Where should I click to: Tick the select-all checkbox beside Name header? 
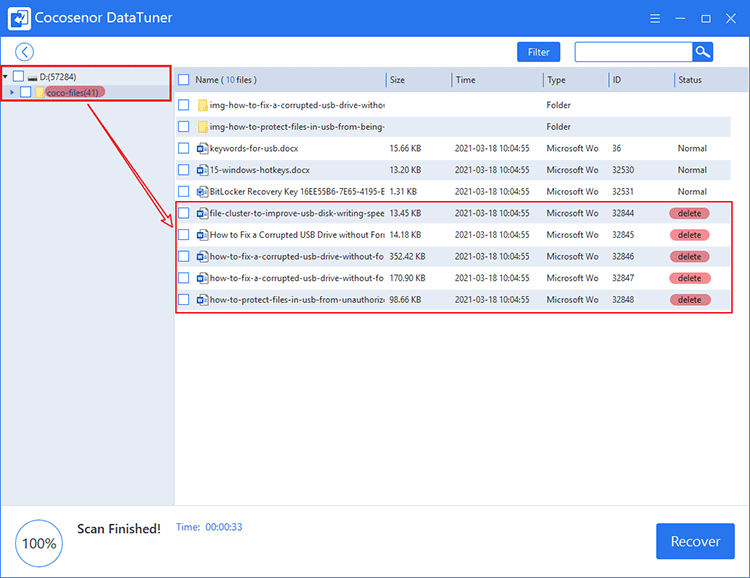coord(184,79)
